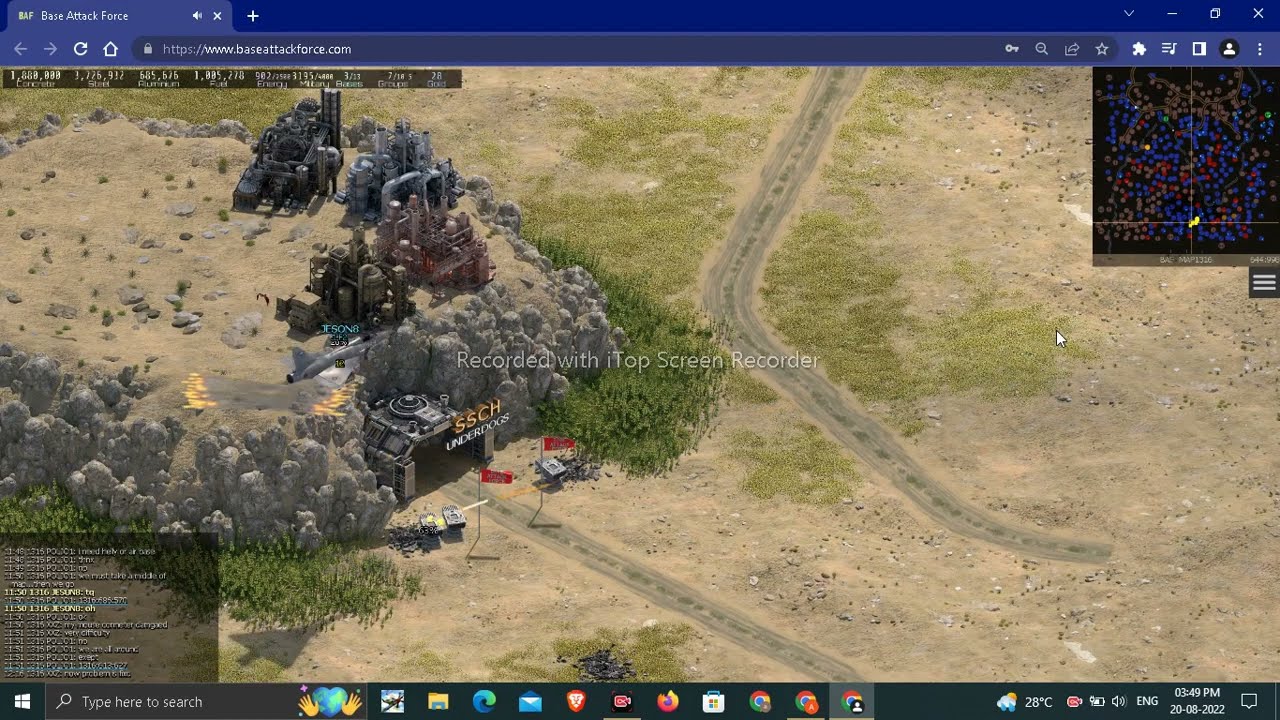Click the Energy 902 counter
Viewport: 1280px width, 720px height.
point(272,79)
